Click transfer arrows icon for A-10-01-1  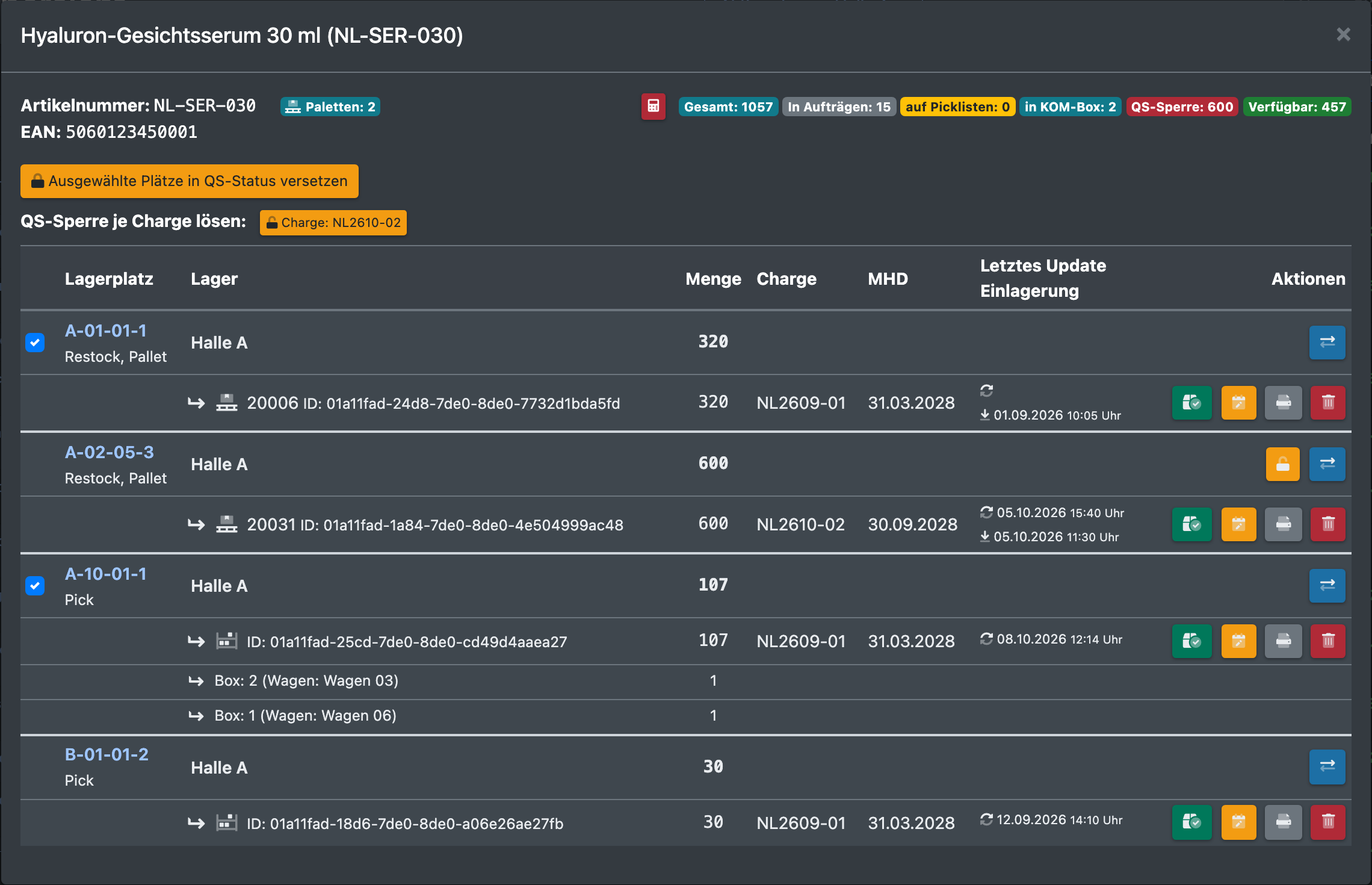(x=1327, y=586)
